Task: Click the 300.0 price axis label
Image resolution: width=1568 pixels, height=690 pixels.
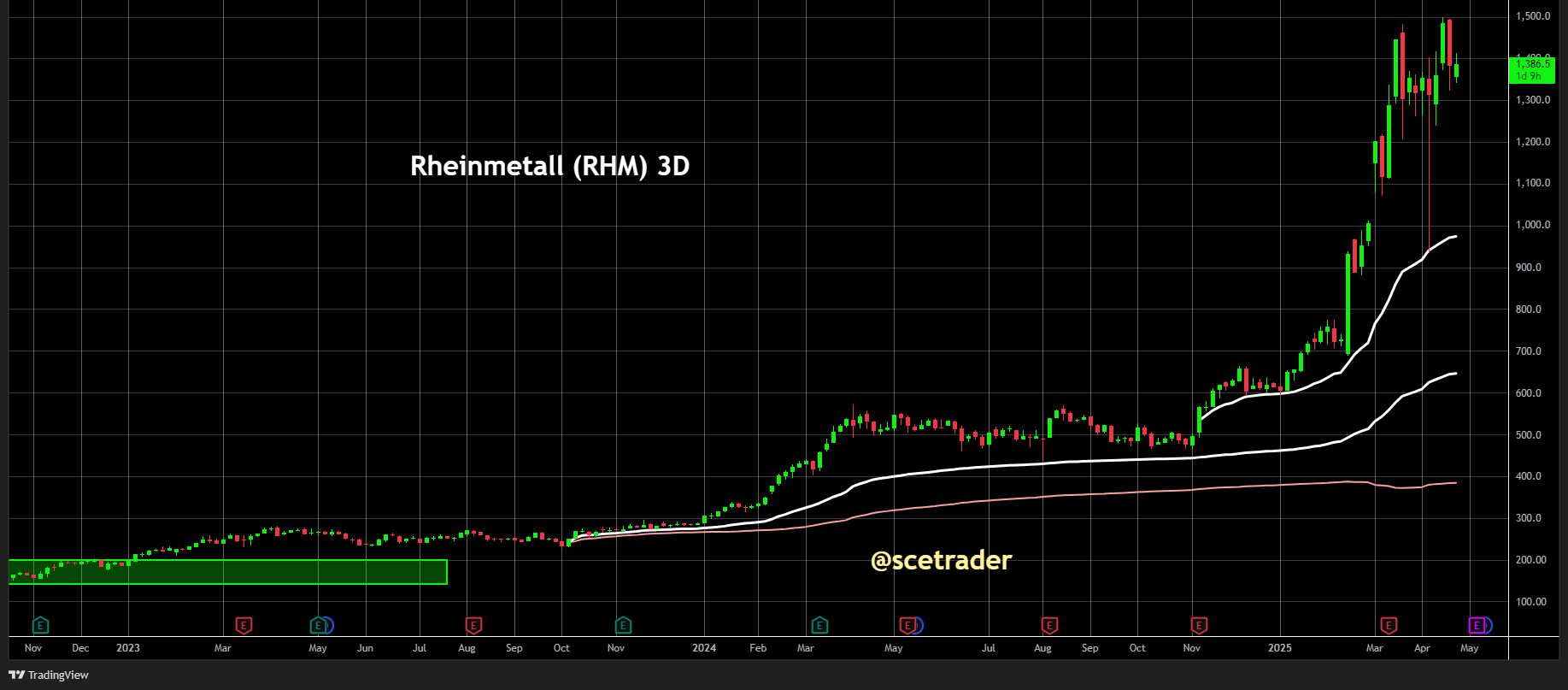Action: (1529, 518)
